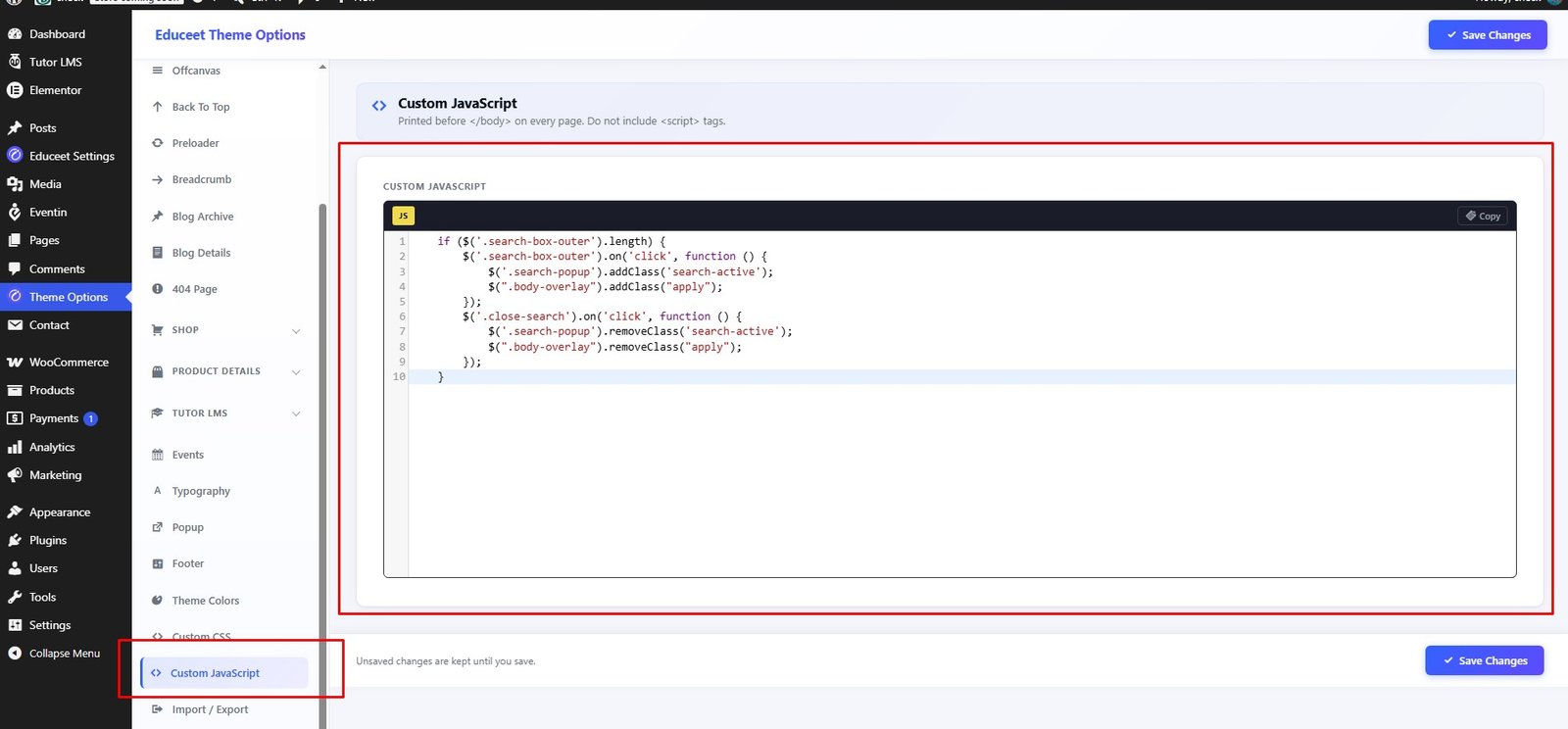1568x729 pixels.
Task: Open the Typography options tab
Action: click(x=225, y=491)
